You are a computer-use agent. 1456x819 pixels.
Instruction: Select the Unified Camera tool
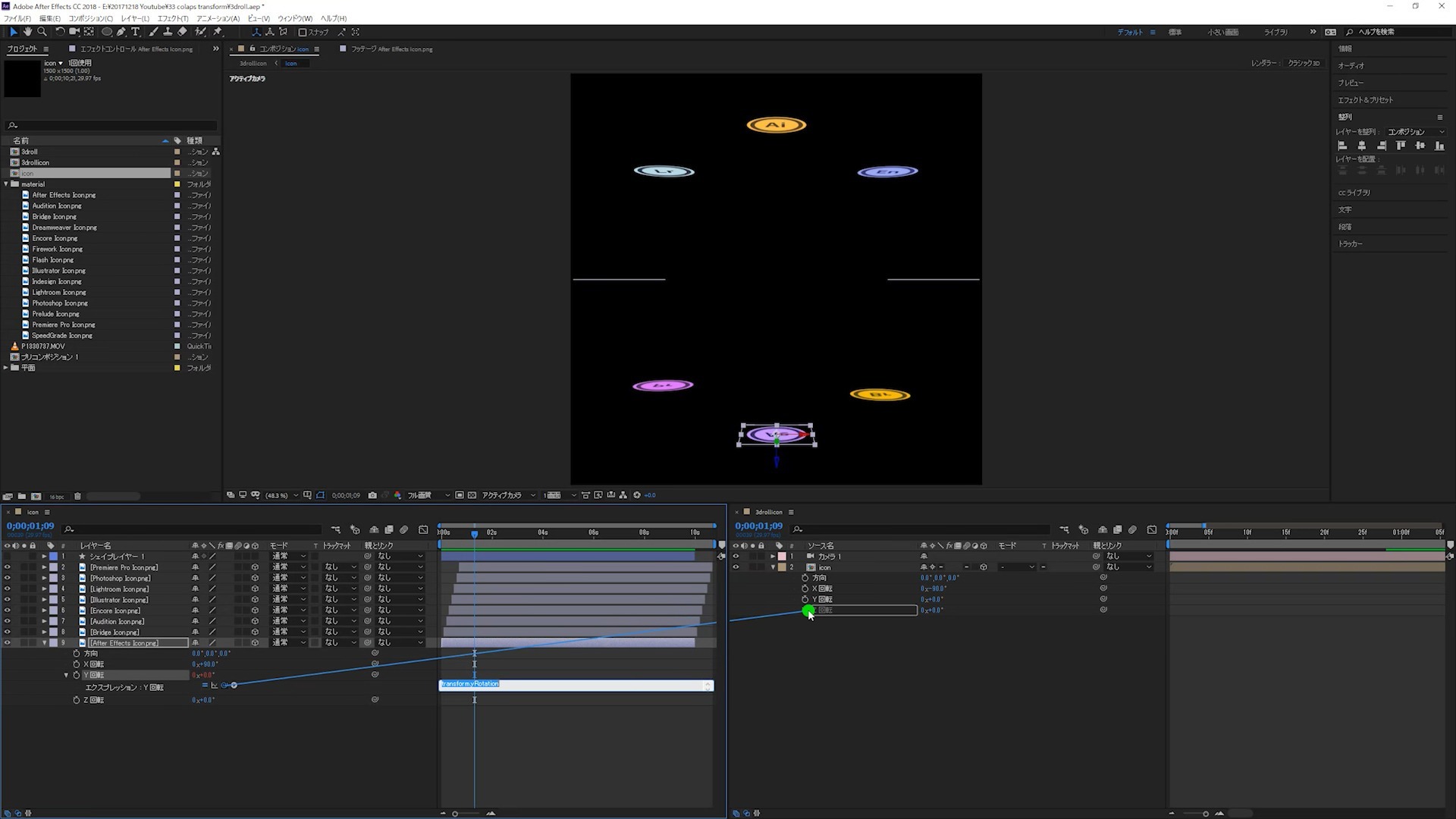(74, 32)
